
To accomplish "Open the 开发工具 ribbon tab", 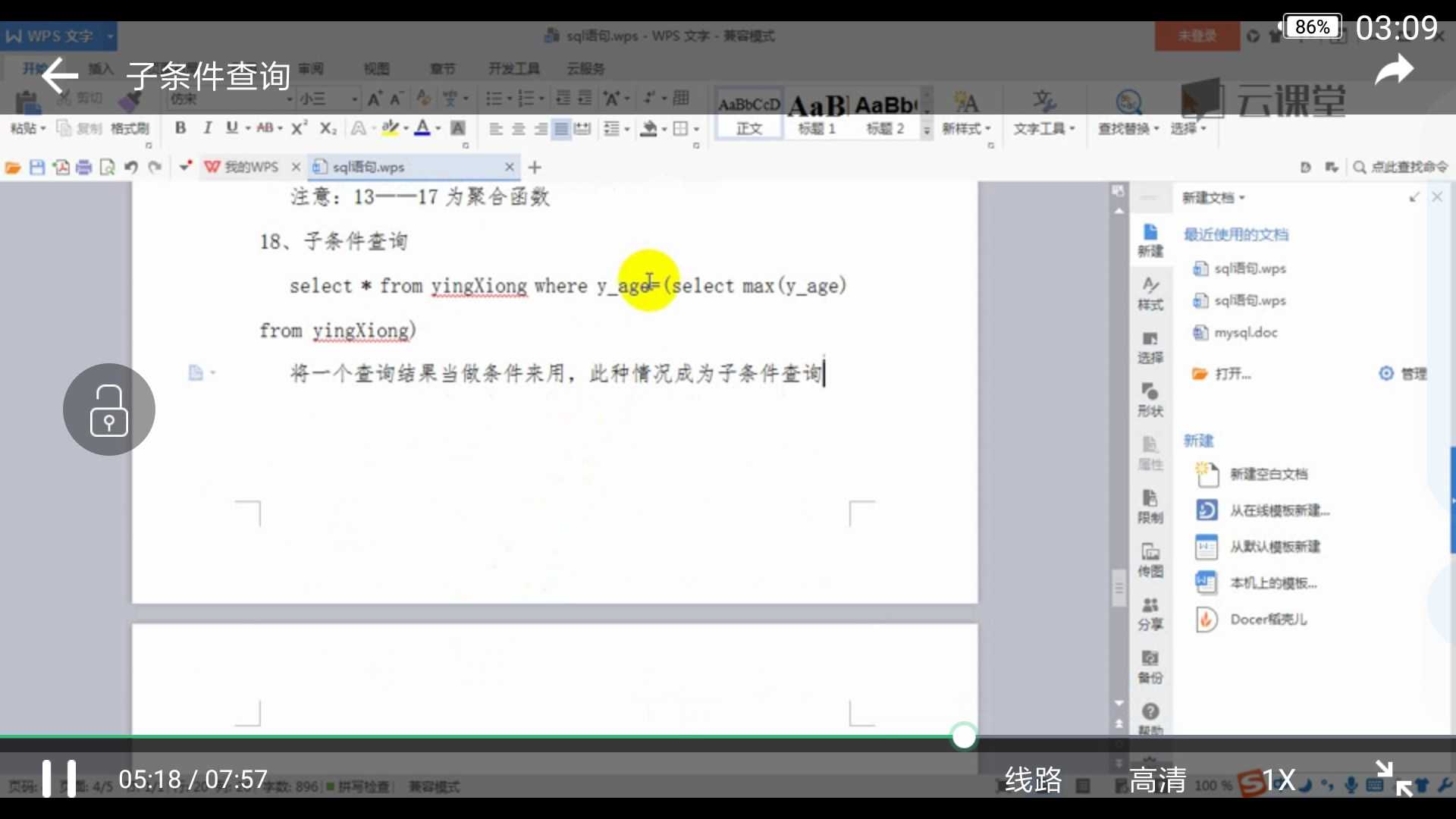I will (513, 68).
